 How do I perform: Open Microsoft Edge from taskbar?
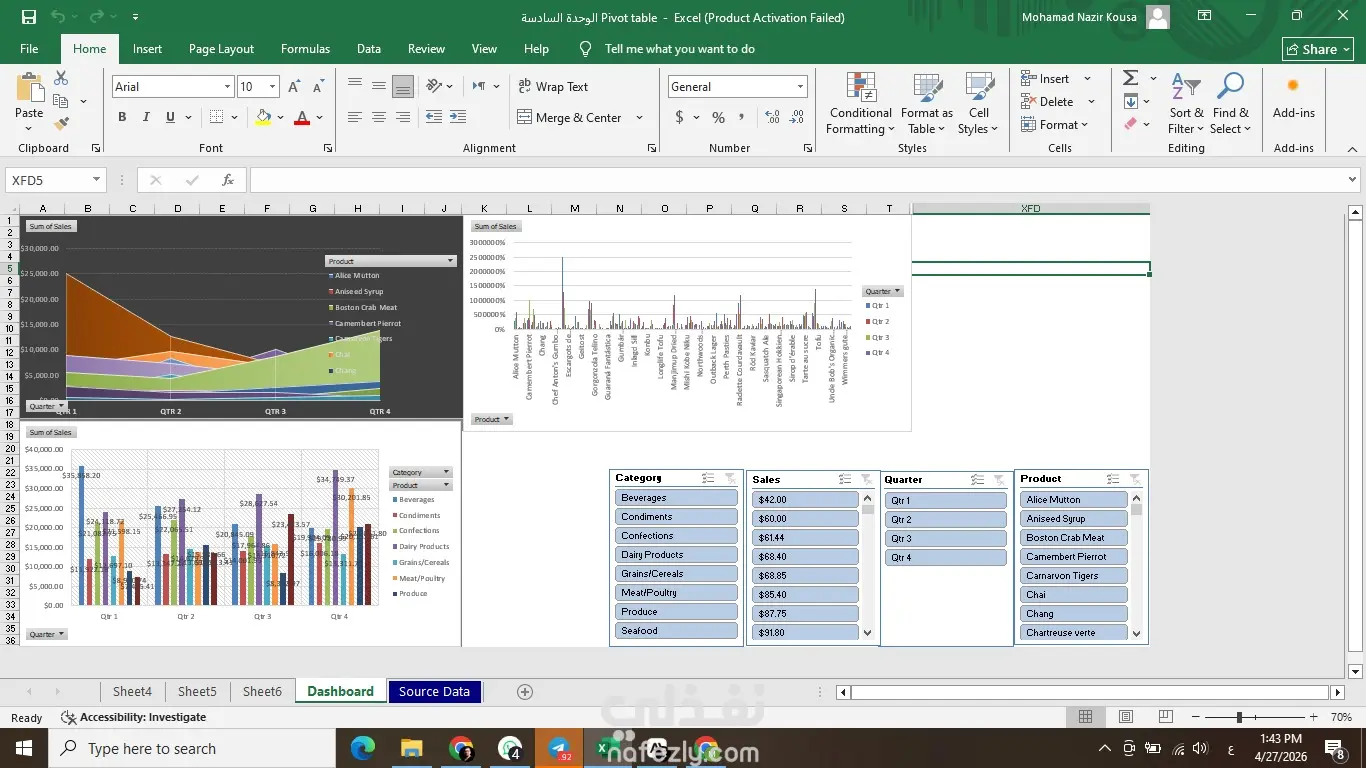tap(363, 748)
